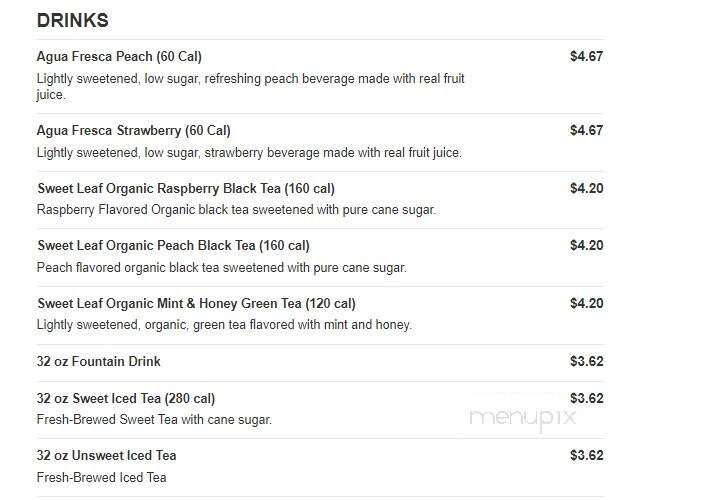Image resolution: width=702 pixels, height=500 pixels.
Task: Click the Raspberry Flavored Organic black tea description
Action: coord(236,210)
